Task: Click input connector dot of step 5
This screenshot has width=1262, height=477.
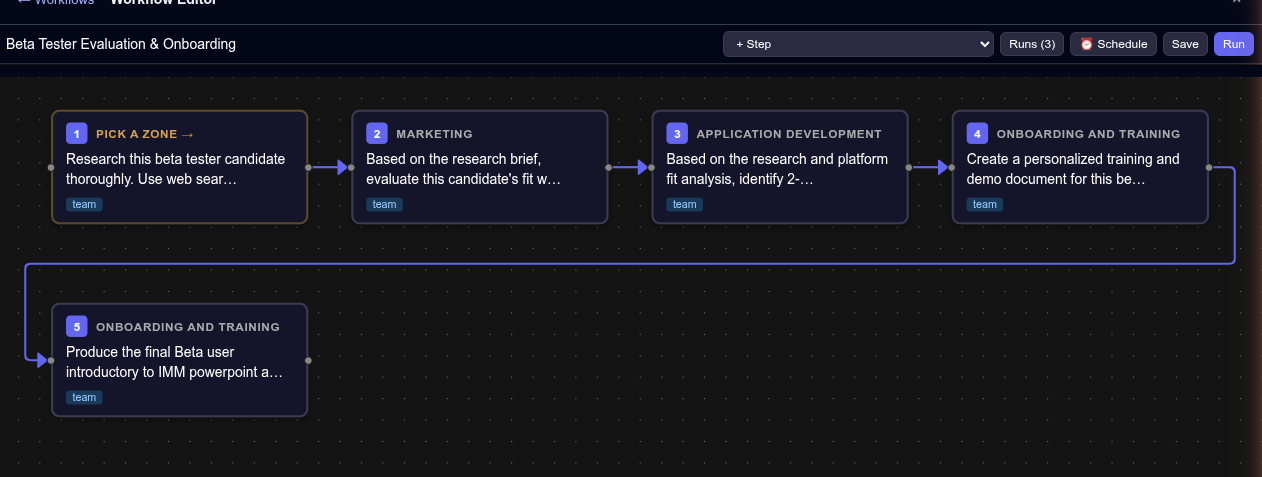Action: [52, 360]
